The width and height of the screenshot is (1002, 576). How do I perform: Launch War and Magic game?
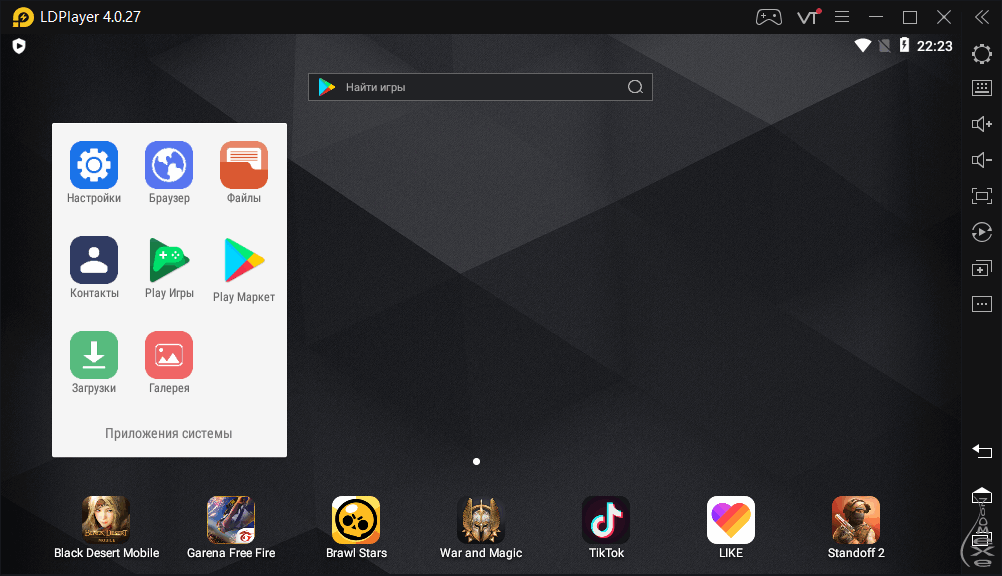coord(481,520)
